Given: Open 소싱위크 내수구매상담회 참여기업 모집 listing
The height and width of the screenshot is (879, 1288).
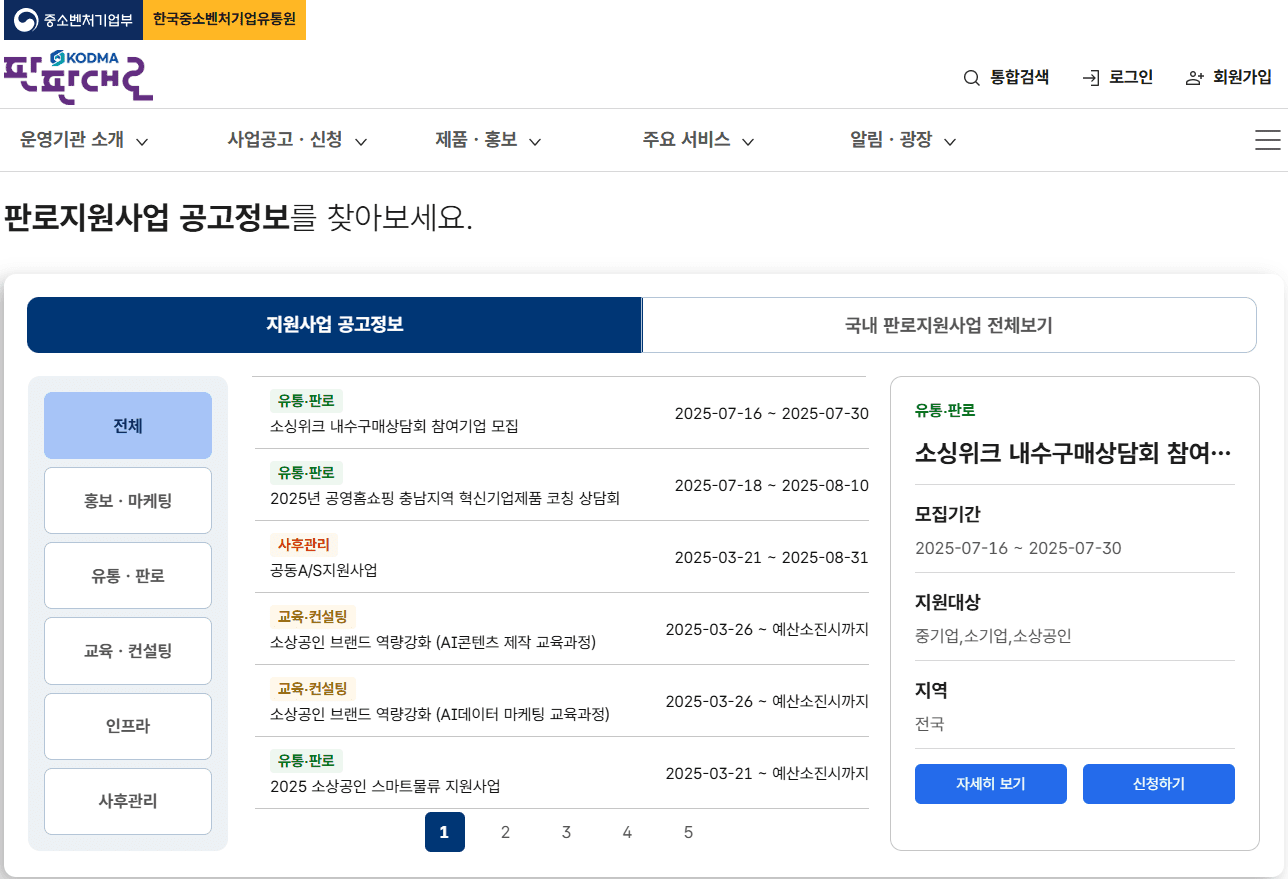Looking at the screenshot, I should coord(394,426).
